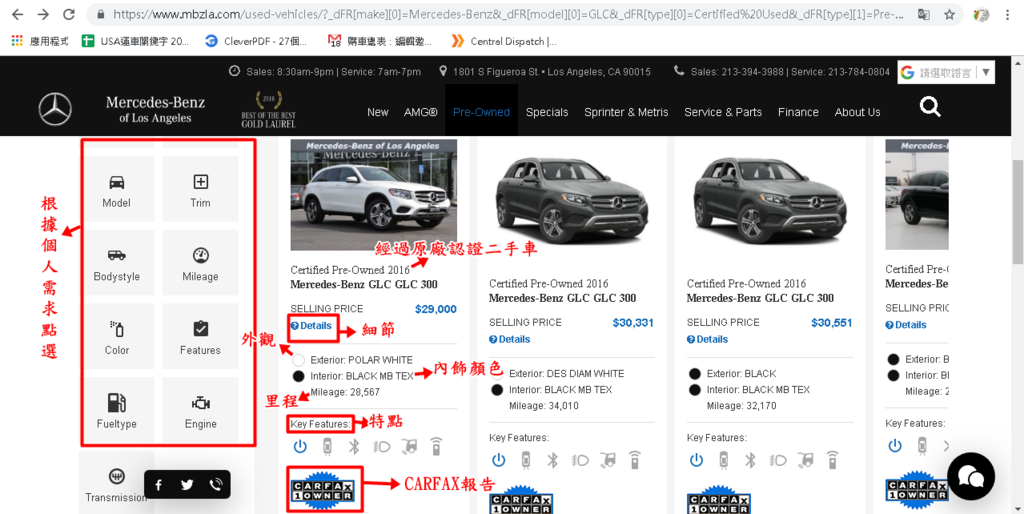Image resolution: width=1024 pixels, height=514 pixels.
Task: Open the $30,331 Mercedes-Benz GLC 300 title
Action: click(562, 298)
